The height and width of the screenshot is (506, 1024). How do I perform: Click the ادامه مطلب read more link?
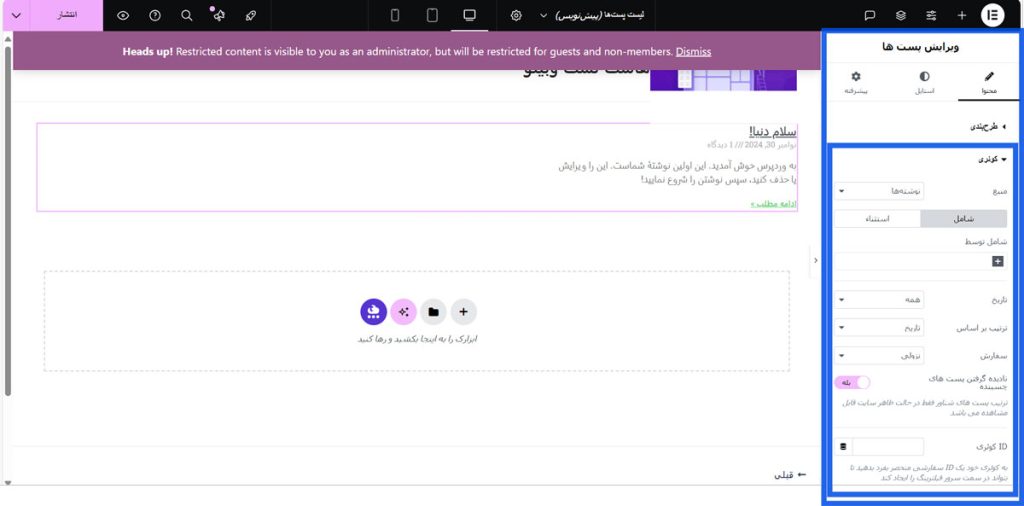coord(773,204)
